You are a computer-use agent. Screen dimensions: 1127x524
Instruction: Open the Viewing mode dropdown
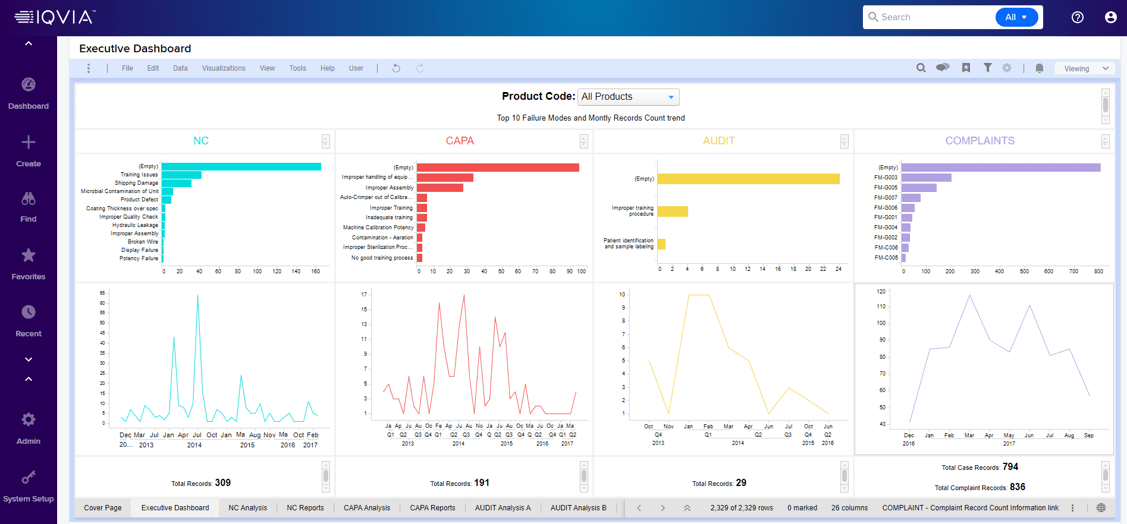tap(1084, 68)
